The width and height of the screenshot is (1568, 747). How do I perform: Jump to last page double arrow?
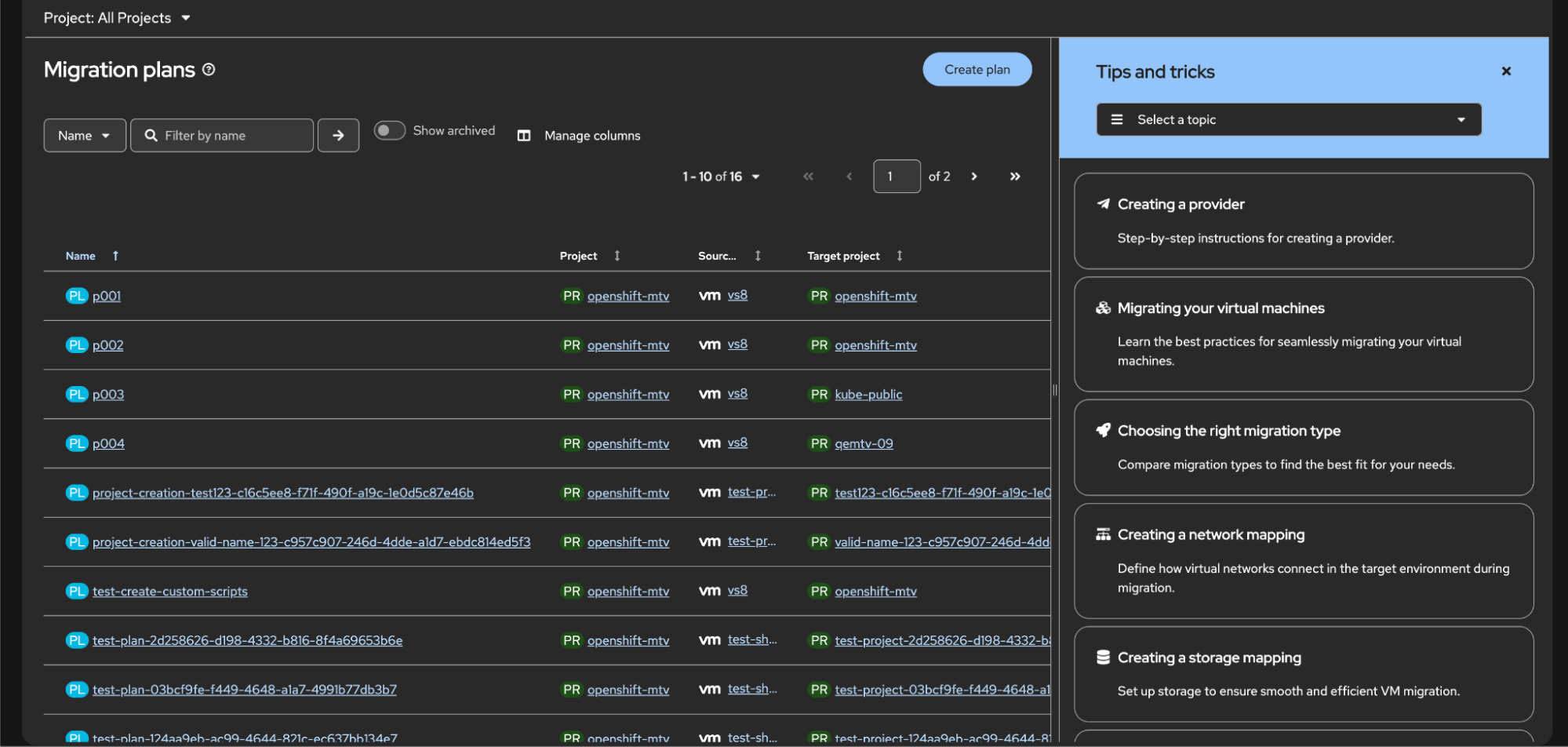tap(1015, 177)
